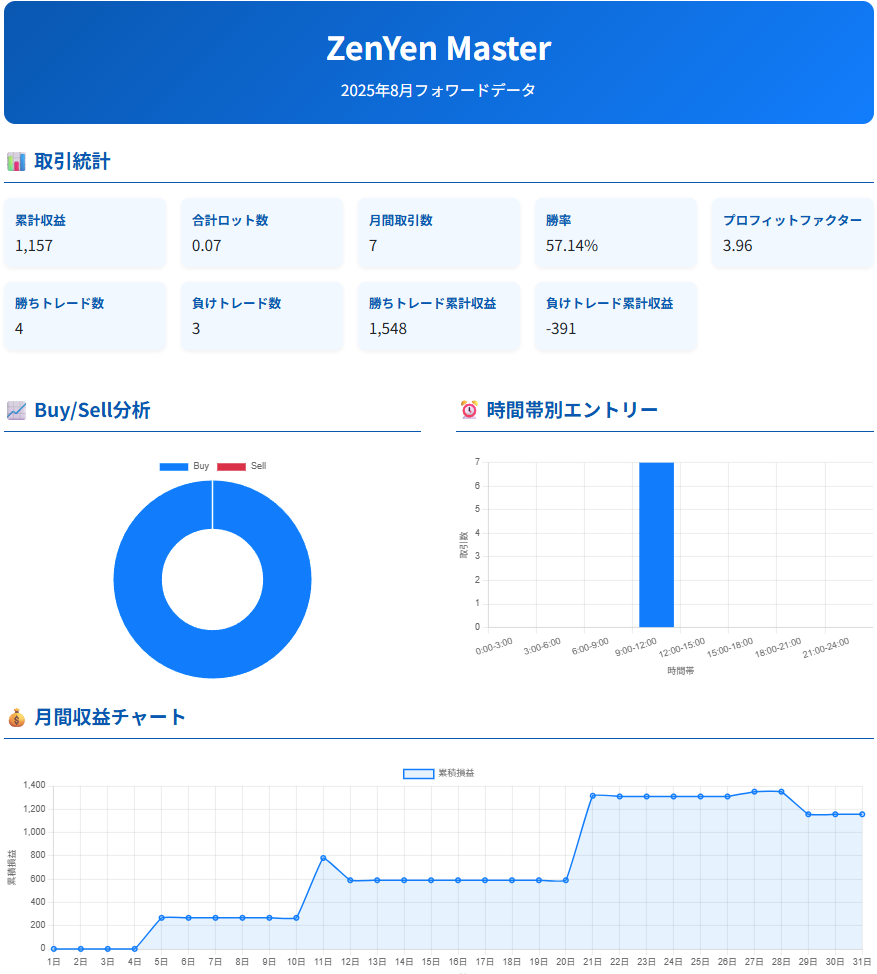
Task: Select the 取引統計 section heading
Action: [x=73, y=162]
